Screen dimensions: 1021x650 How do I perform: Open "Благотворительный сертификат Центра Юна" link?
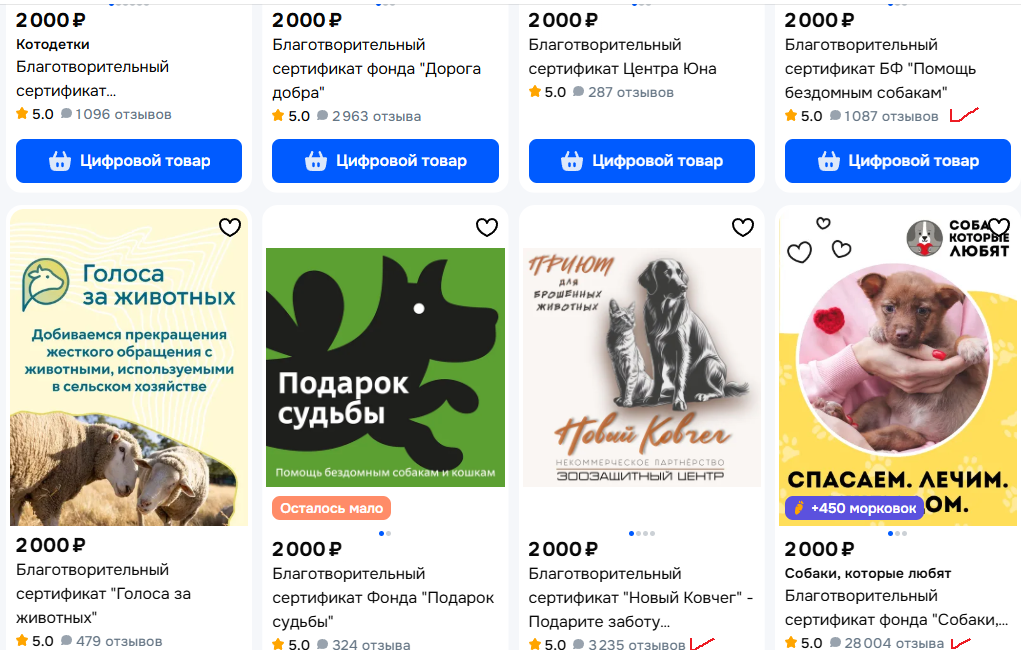tap(622, 57)
